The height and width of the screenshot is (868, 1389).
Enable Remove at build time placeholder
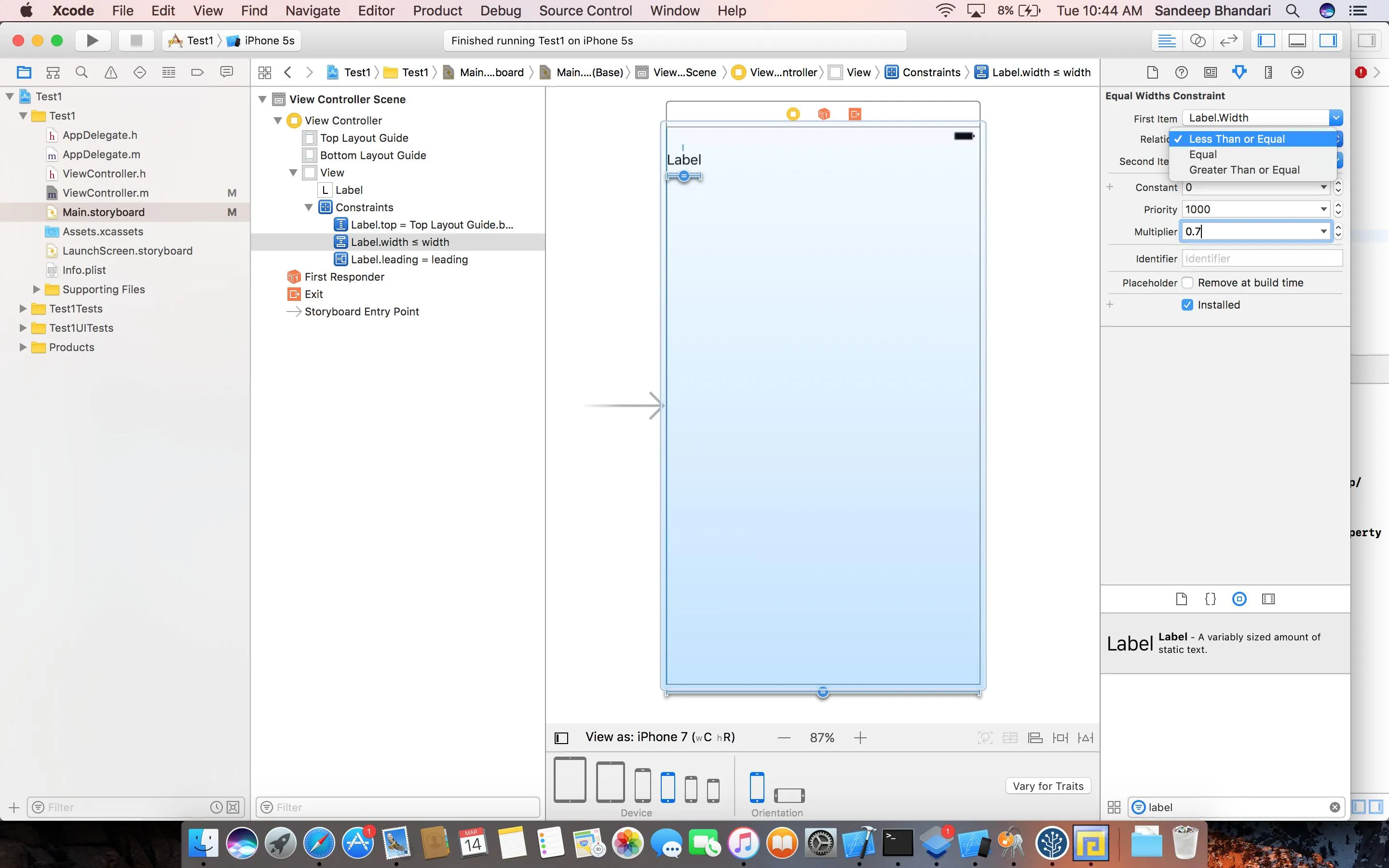point(1187,283)
